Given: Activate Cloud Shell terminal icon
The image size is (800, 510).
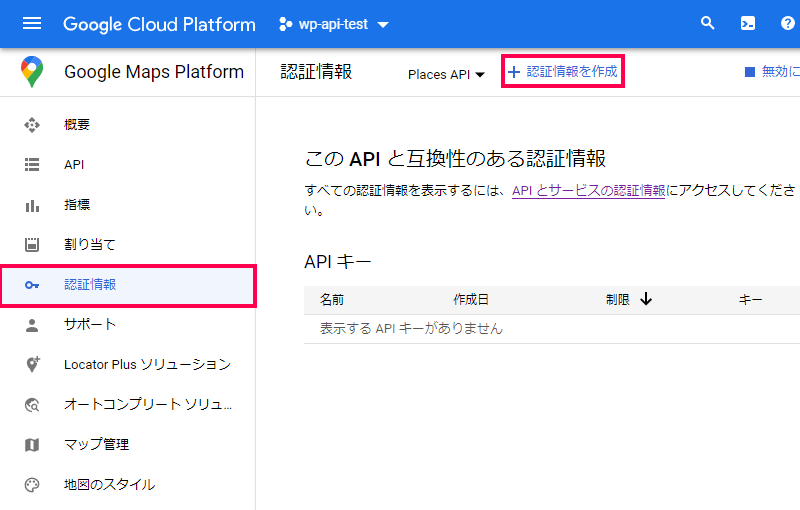Looking at the screenshot, I should [x=748, y=24].
